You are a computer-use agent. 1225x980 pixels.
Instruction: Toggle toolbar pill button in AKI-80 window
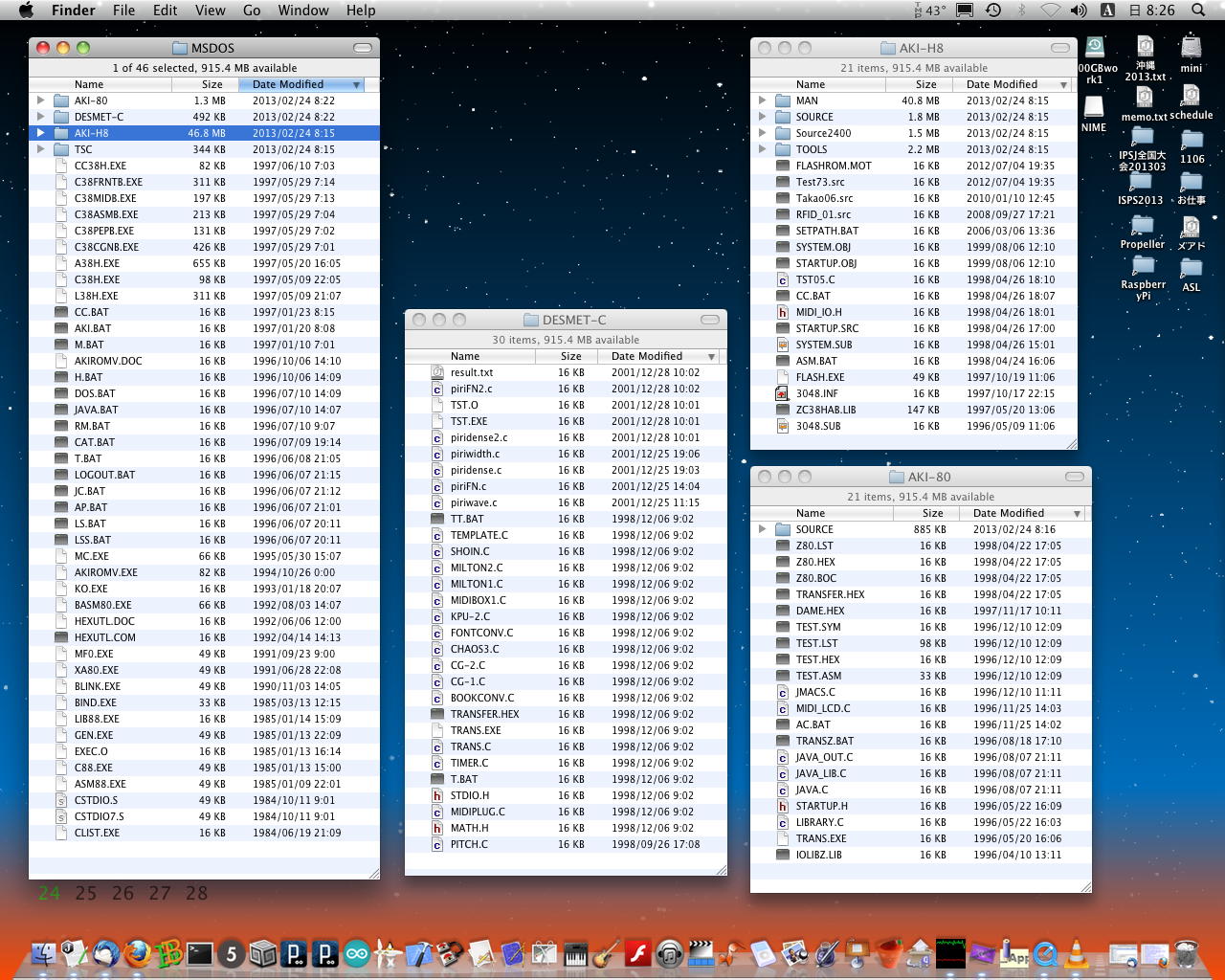1075,477
